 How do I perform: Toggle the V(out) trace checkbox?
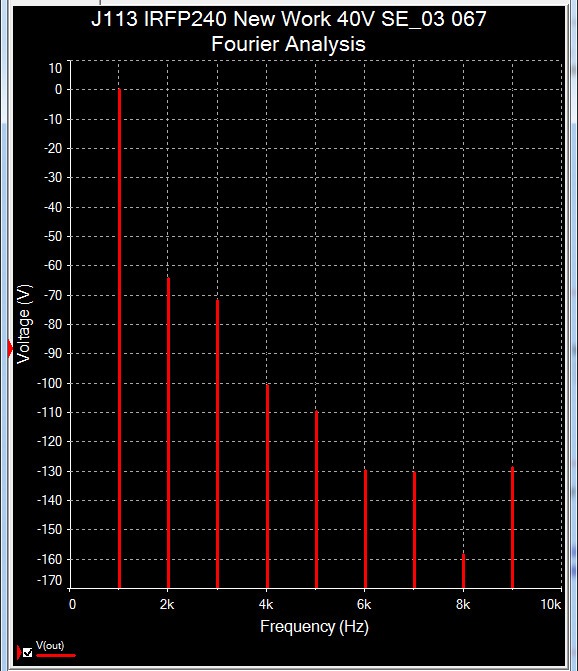click(27, 652)
